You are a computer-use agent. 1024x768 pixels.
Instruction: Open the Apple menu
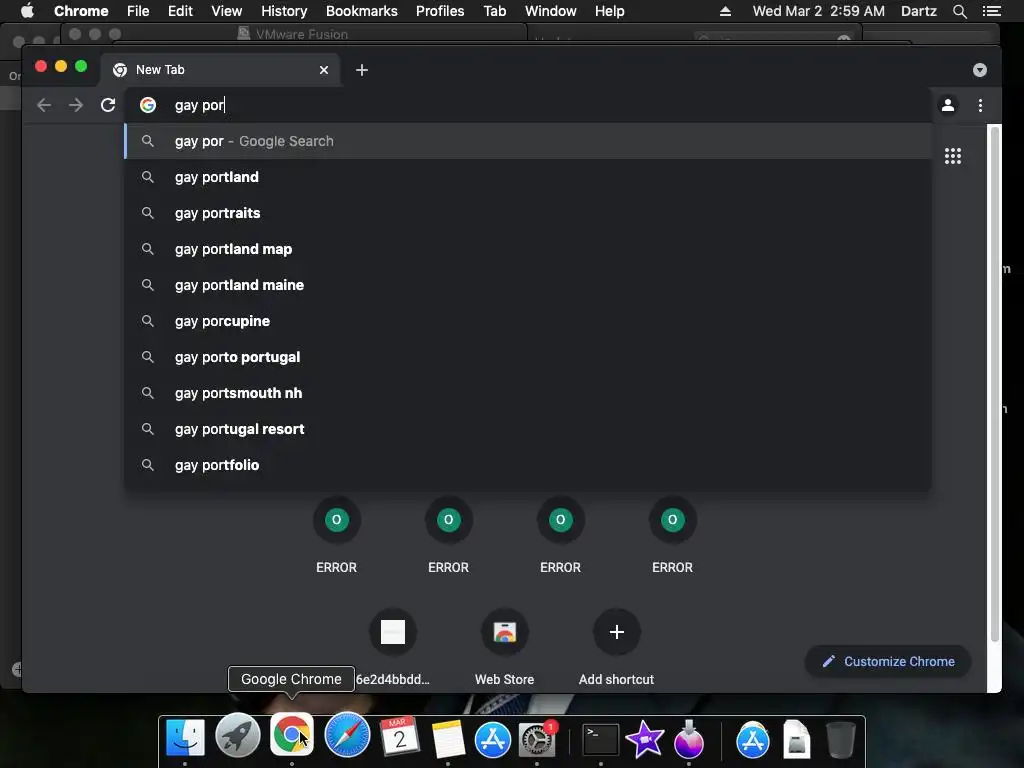(x=27, y=11)
